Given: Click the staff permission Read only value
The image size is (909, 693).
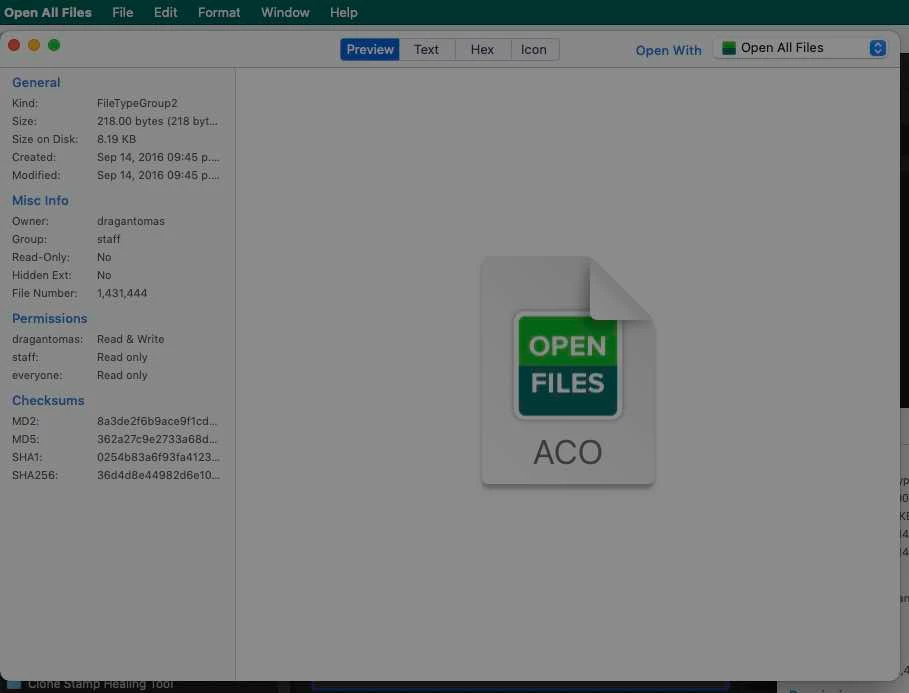Looking at the screenshot, I should click(122, 357).
